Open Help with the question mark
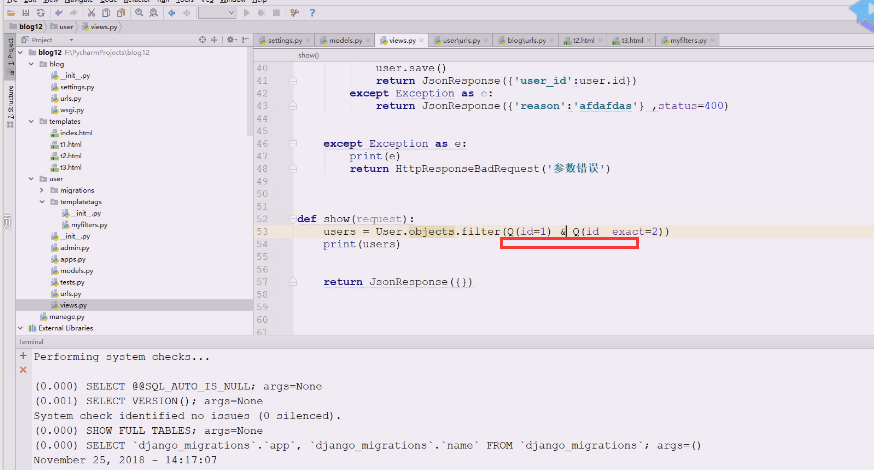Image resolution: width=874 pixels, height=470 pixels. coord(312,13)
